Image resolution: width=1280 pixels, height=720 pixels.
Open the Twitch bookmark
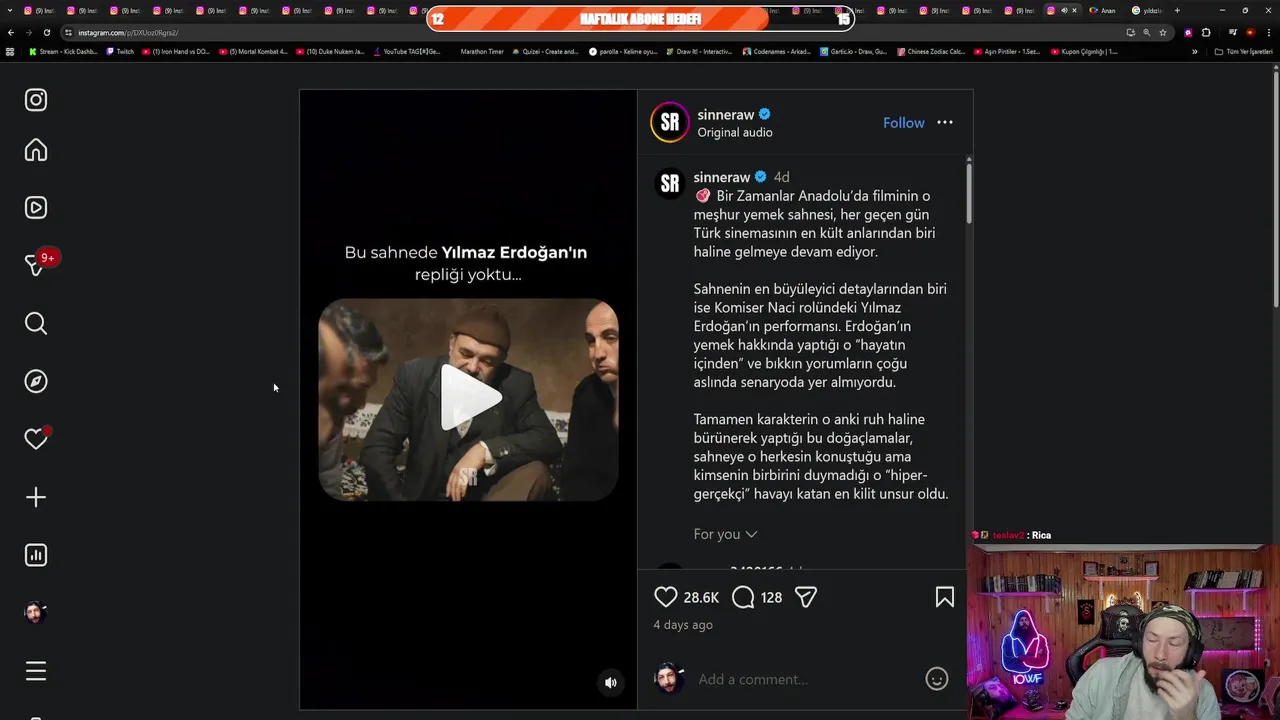point(120,51)
